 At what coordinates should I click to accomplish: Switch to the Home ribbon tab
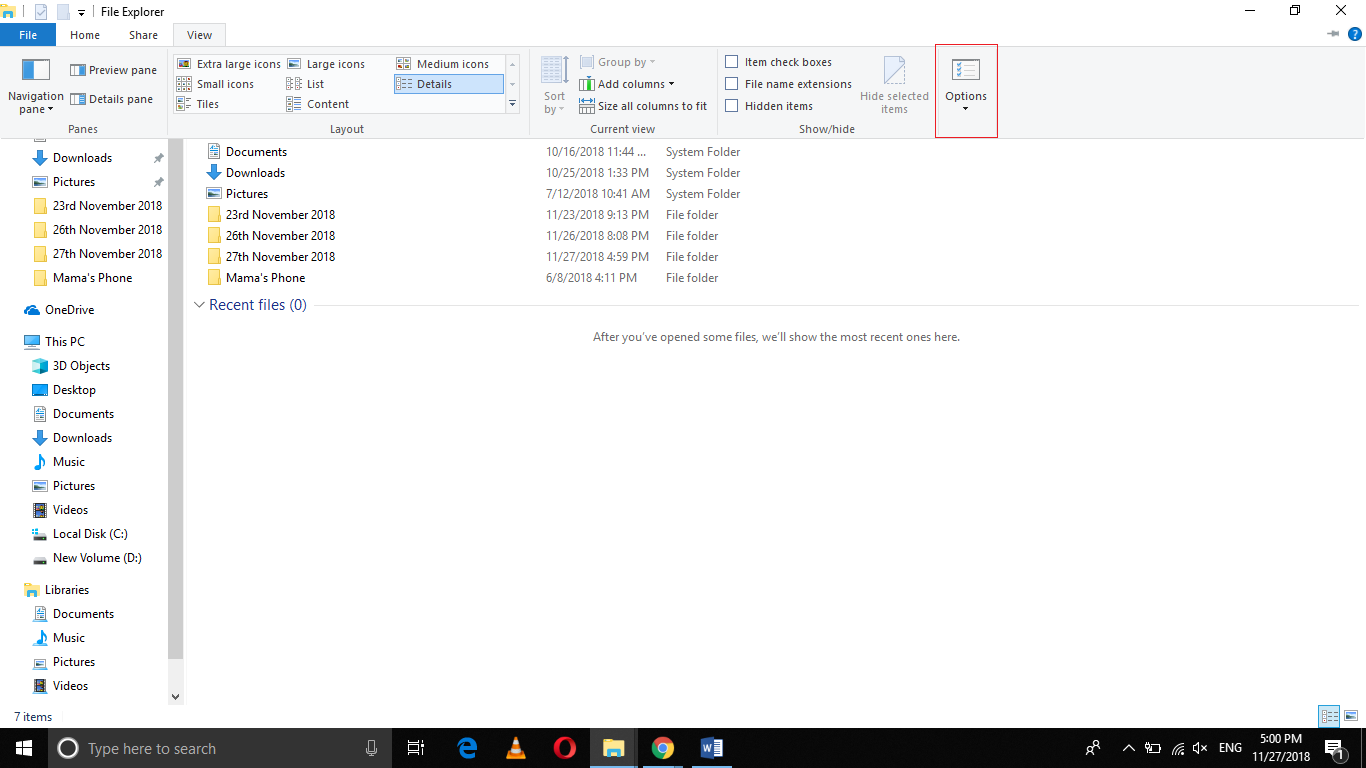[84, 34]
